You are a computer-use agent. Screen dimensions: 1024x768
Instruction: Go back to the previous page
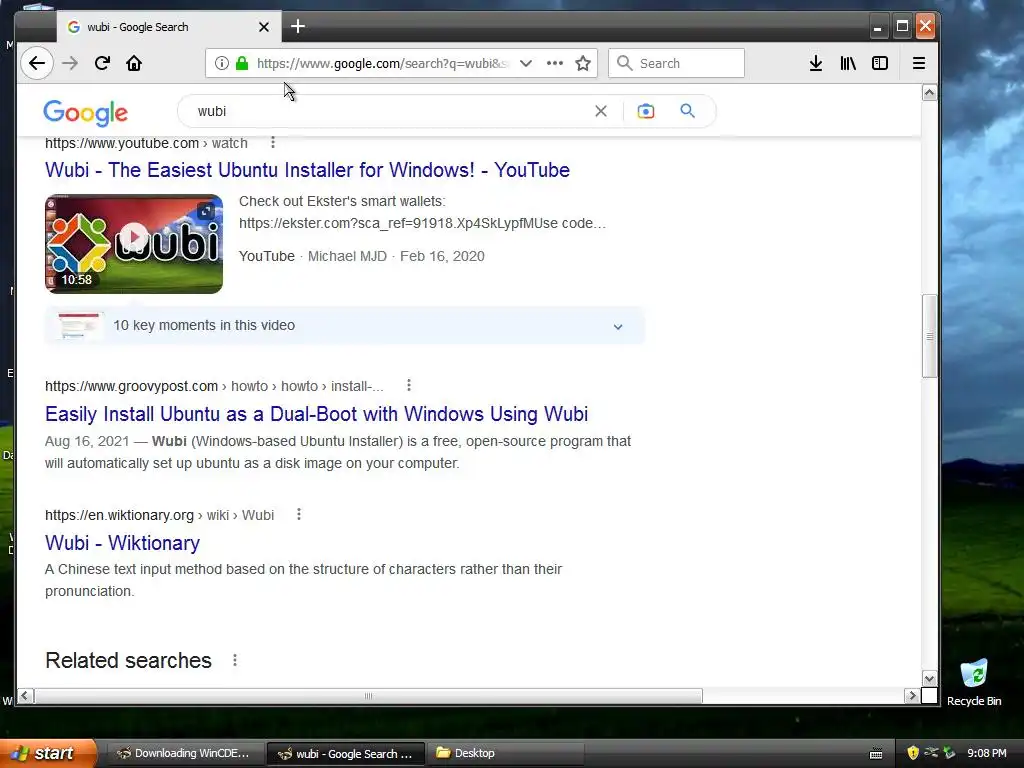(x=37, y=63)
